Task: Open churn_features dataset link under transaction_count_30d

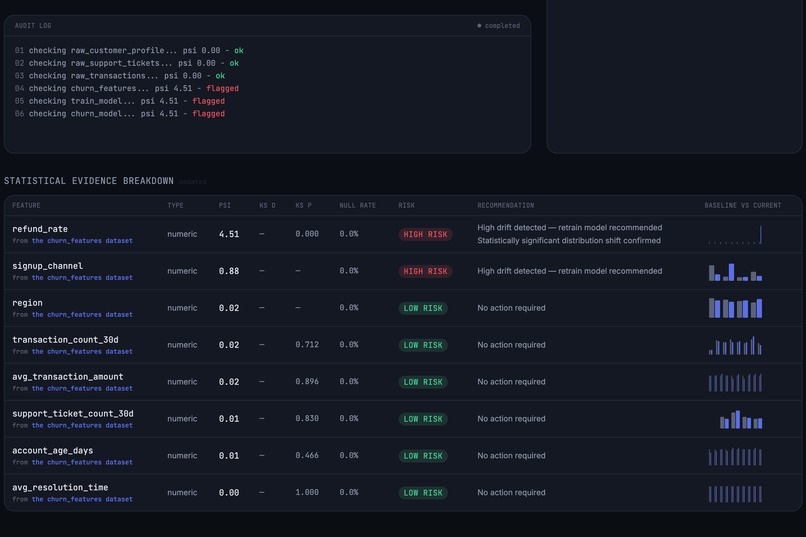Action: 82,351
